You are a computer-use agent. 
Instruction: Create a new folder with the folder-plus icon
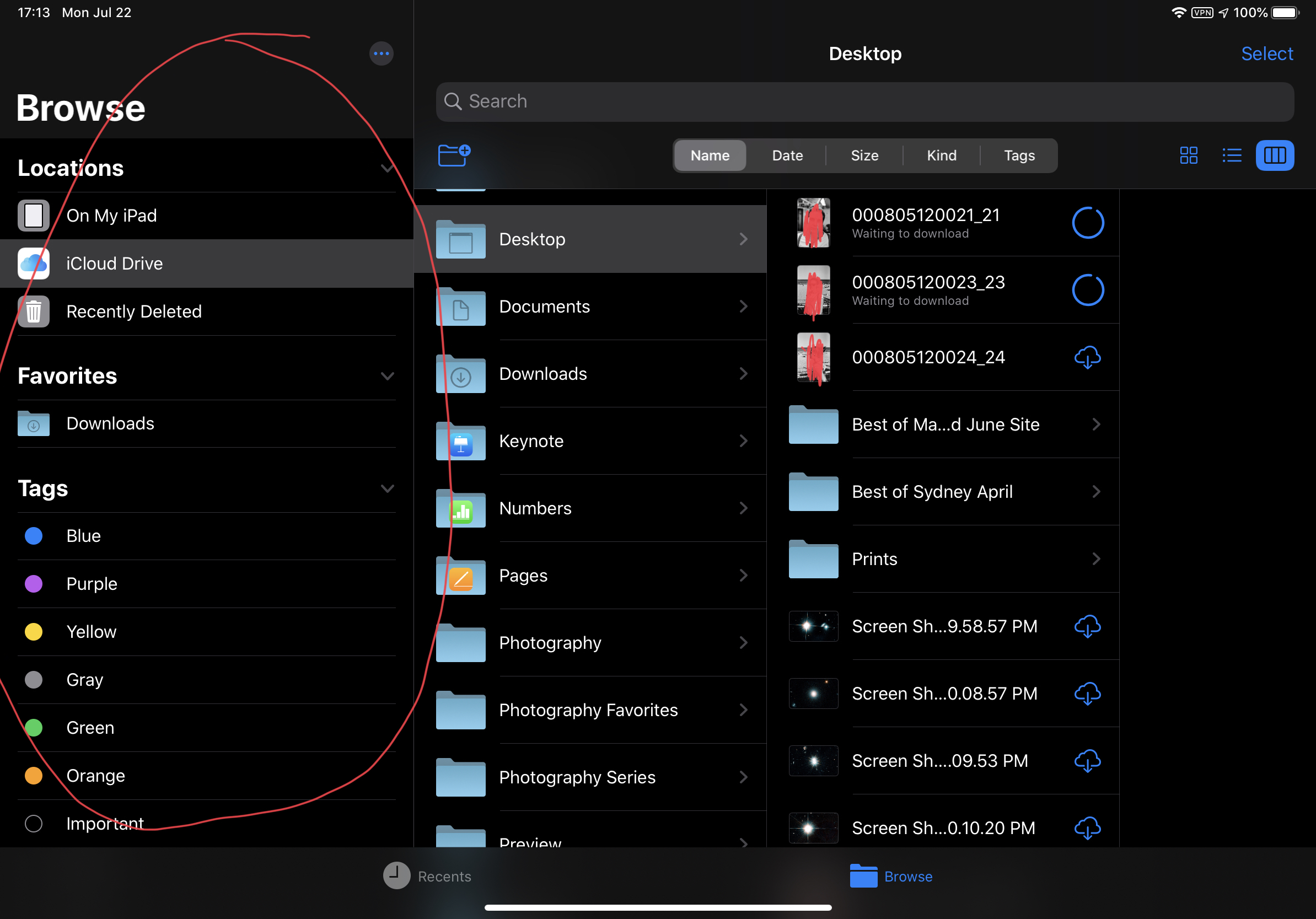[454, 155]
